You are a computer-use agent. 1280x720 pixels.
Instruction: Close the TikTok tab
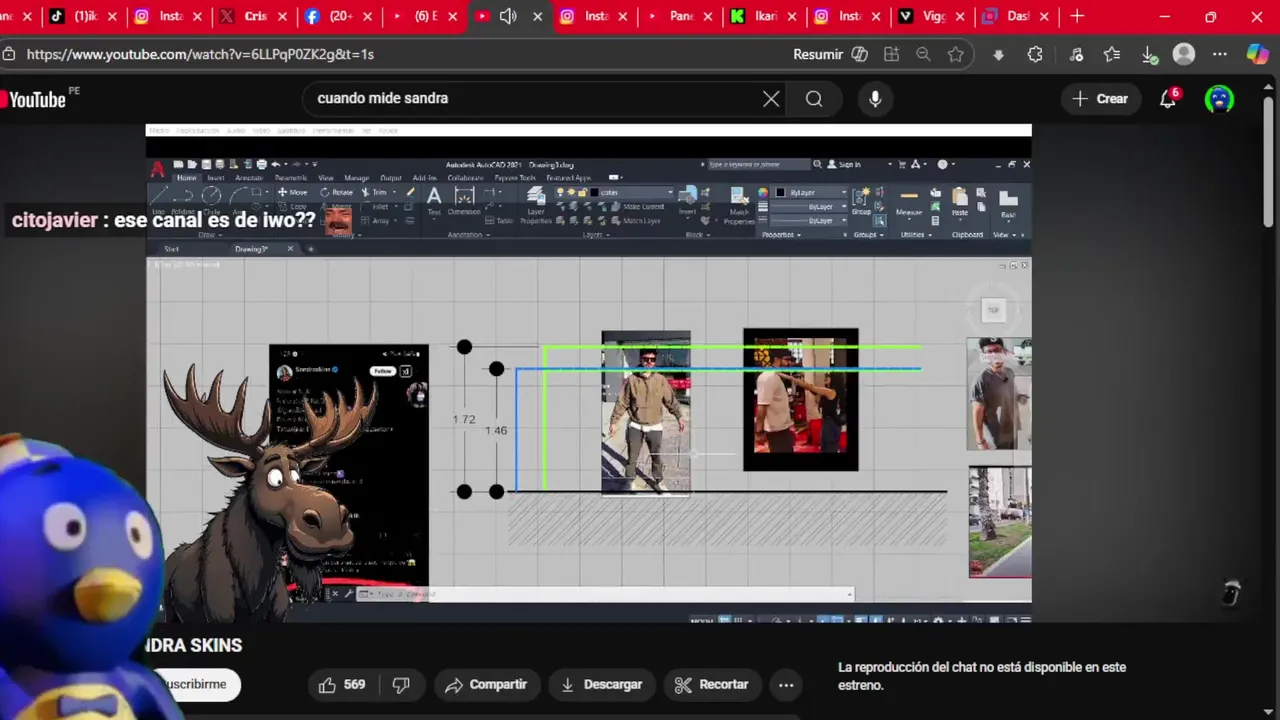pos(112,16)
